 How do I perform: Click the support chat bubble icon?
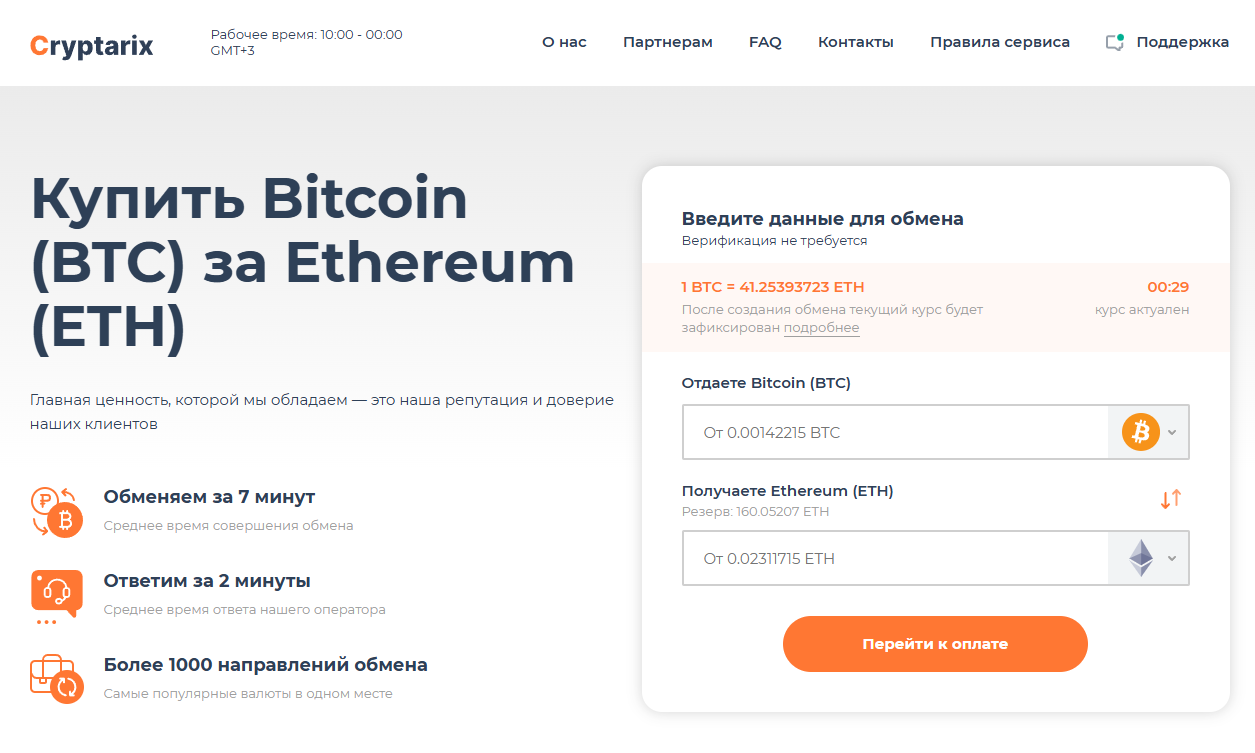[x=1115, y=42]
